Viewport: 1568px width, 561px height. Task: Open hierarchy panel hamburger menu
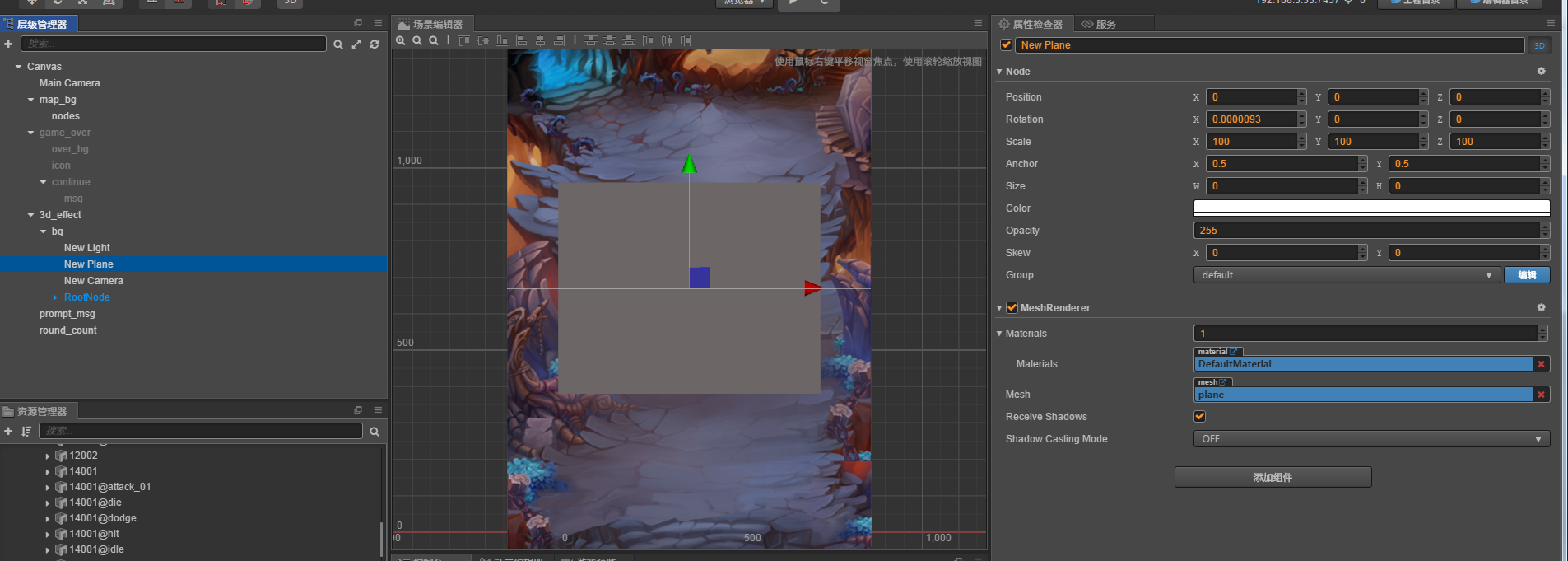[x=378, y=23]
